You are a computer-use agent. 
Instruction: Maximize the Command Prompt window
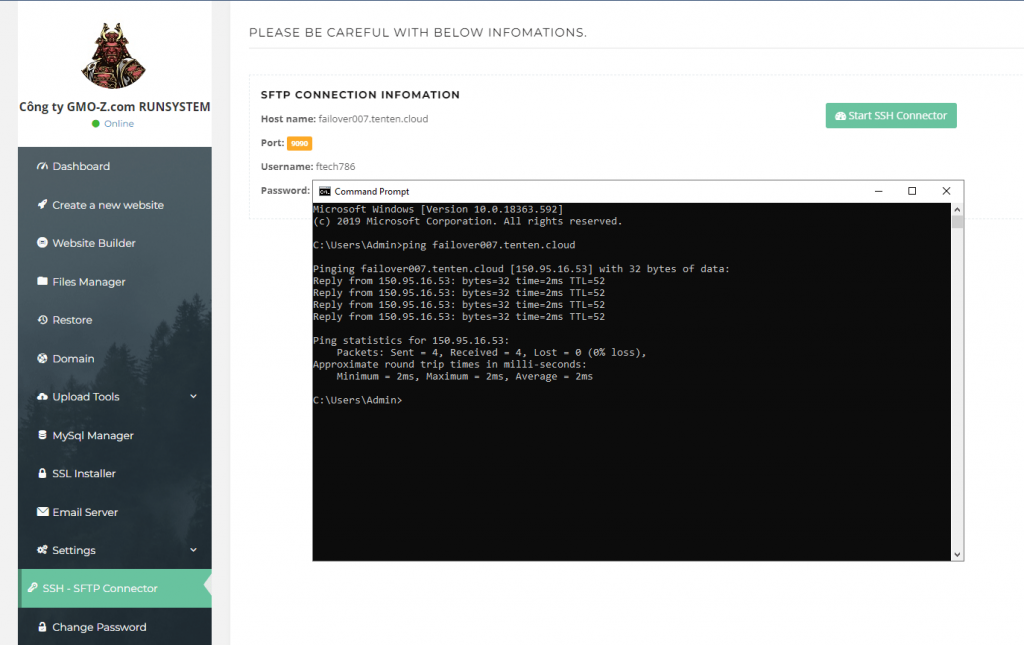pyautogui.click(x=912, y=191)
